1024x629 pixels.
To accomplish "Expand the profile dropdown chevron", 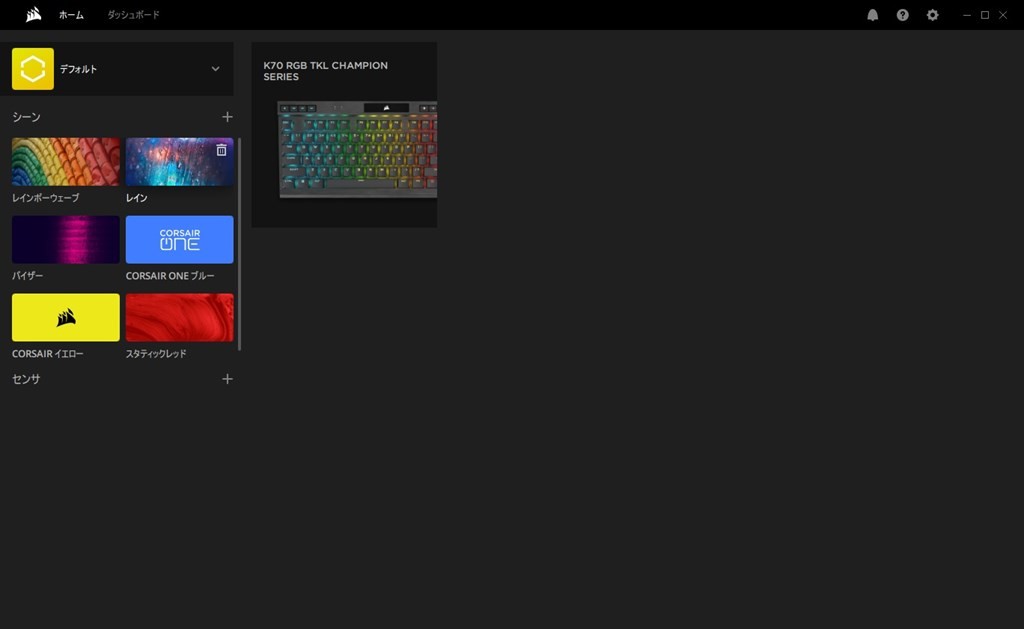I will (215, 69).
